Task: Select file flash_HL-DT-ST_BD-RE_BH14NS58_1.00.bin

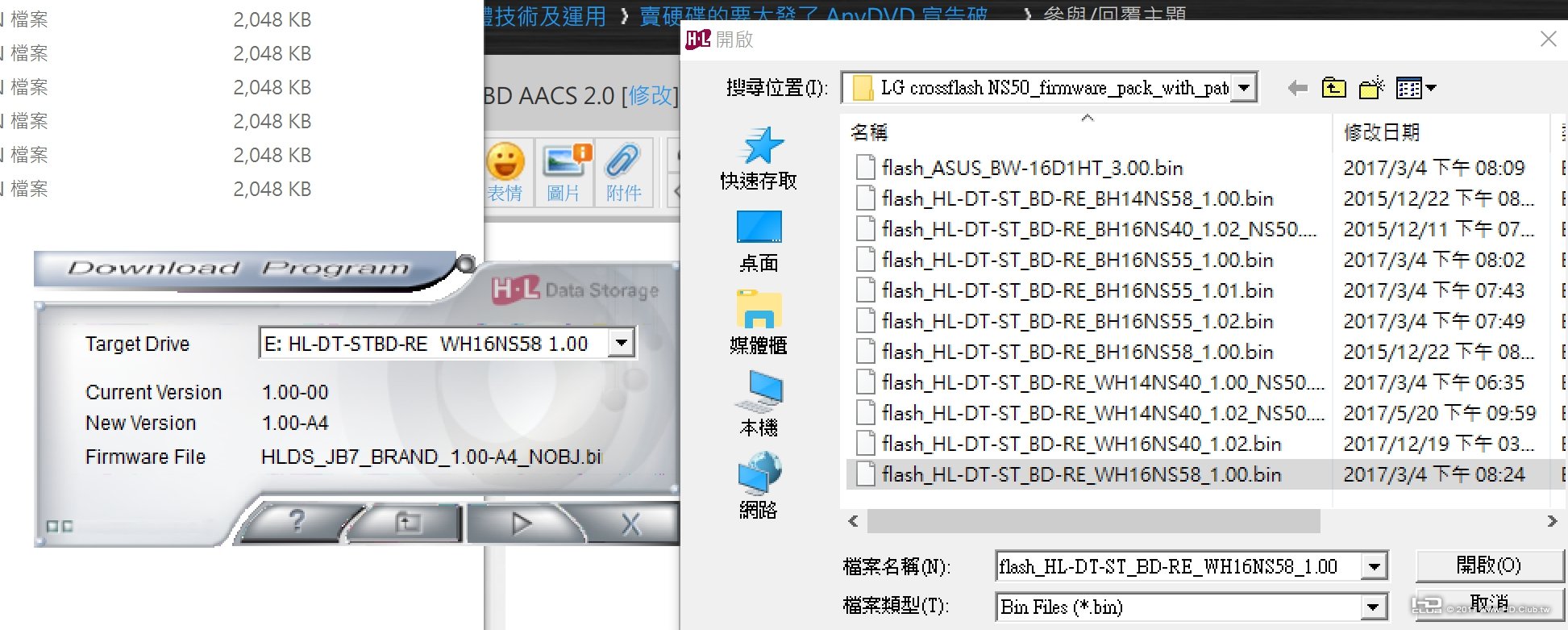Action: pos(1078,198)
